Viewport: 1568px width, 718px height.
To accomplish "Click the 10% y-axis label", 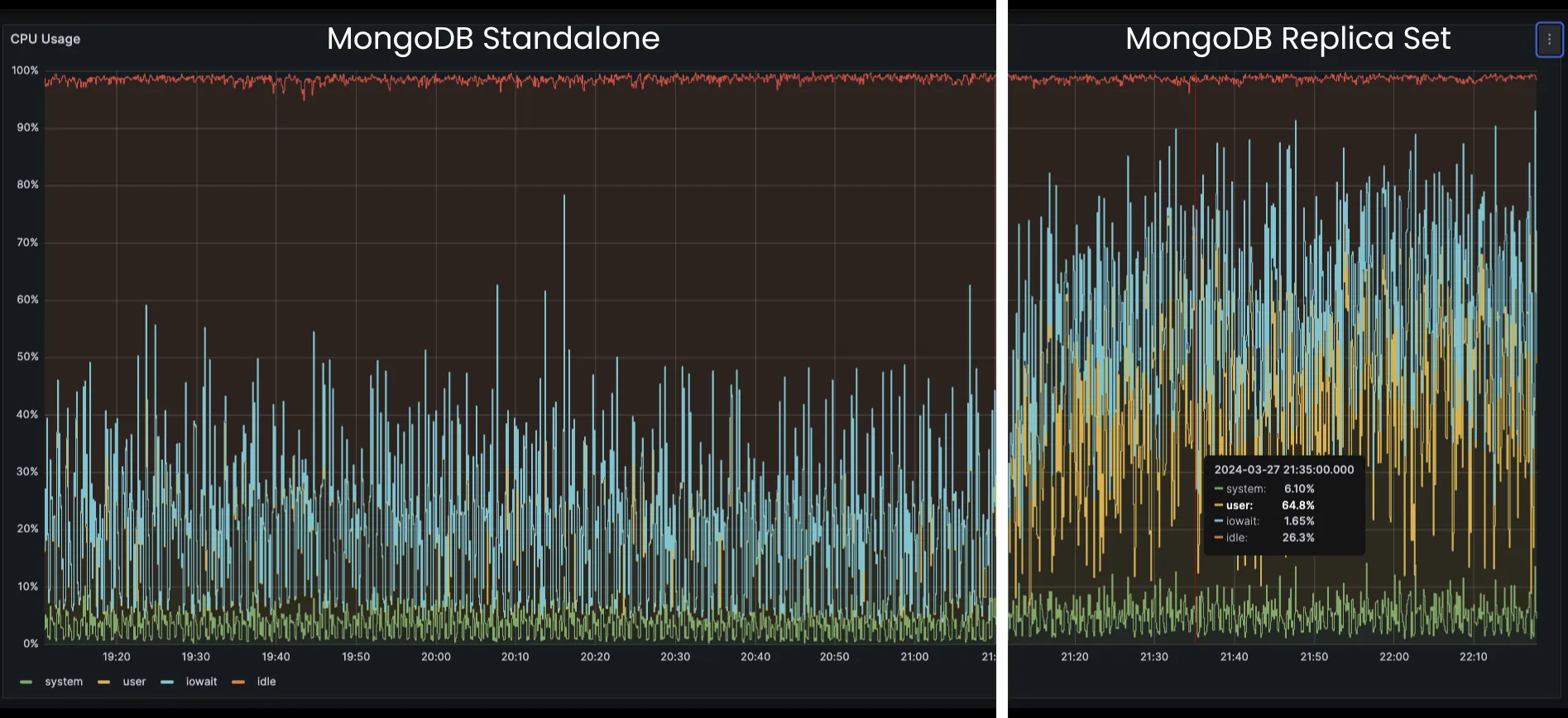I will (27, 586).
